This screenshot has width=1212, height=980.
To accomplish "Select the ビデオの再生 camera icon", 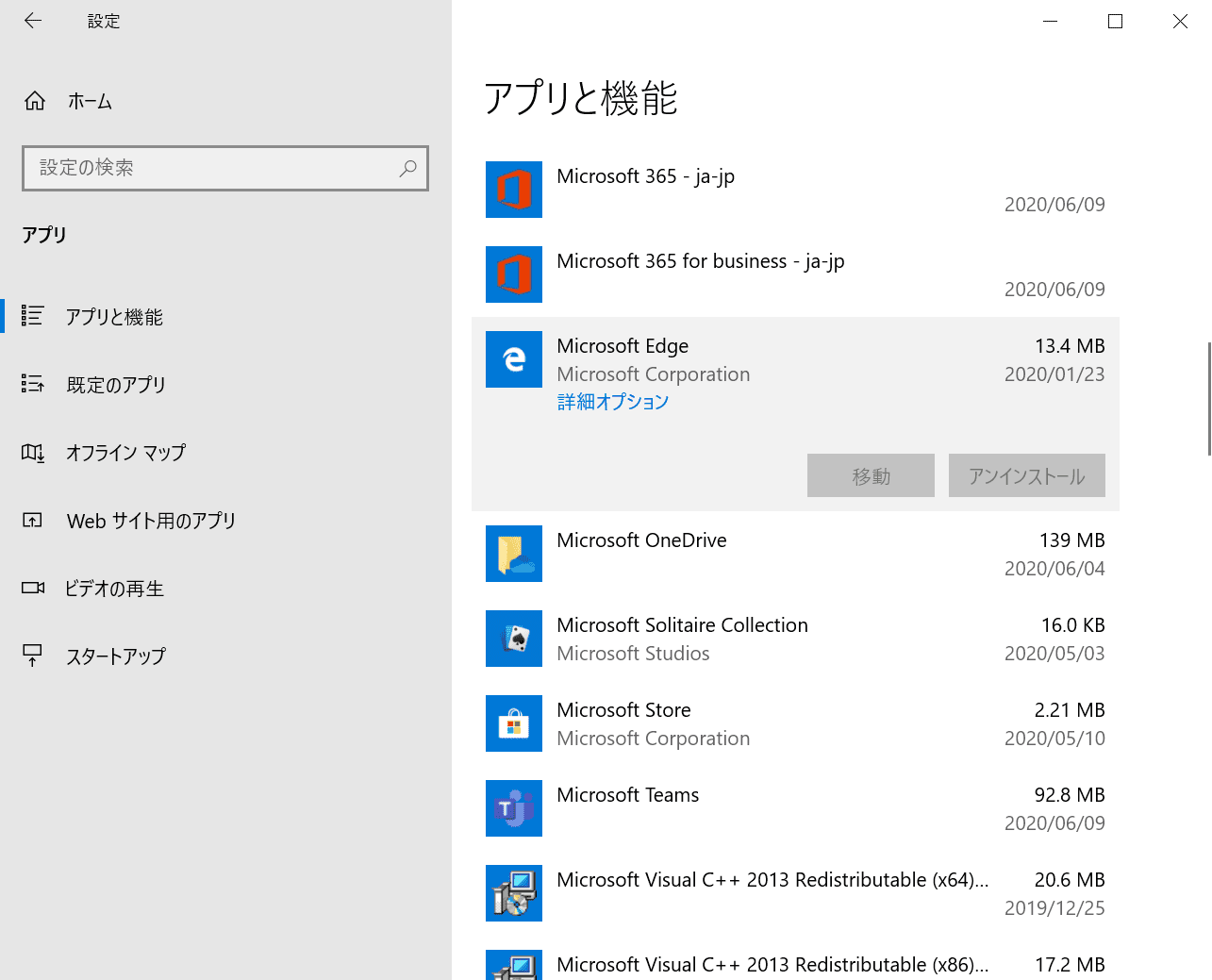I will [33, 588].
